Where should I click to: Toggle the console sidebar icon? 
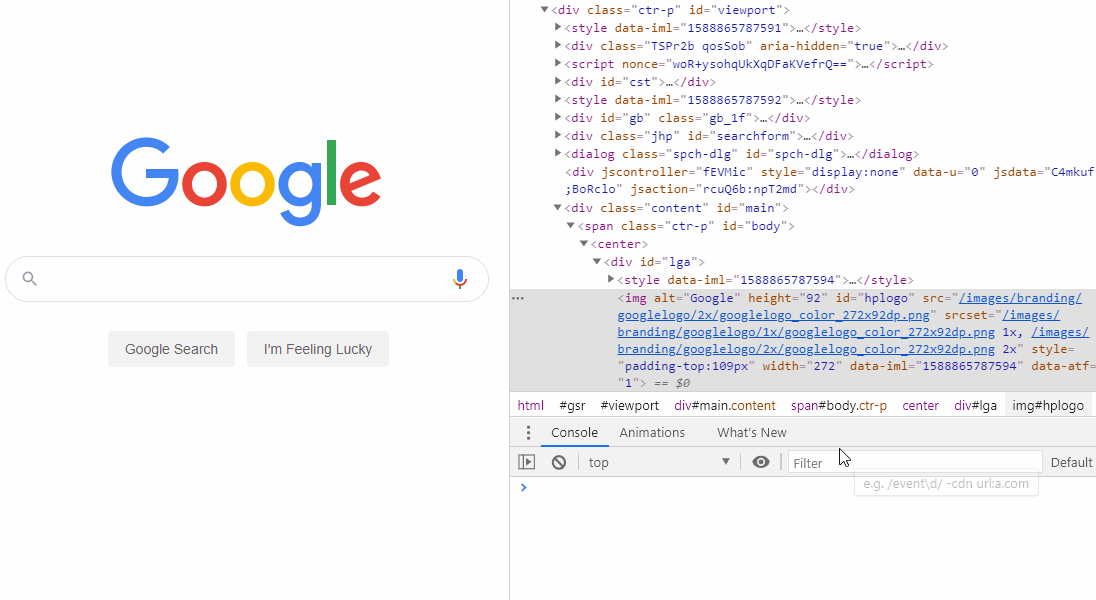[526, 462]
